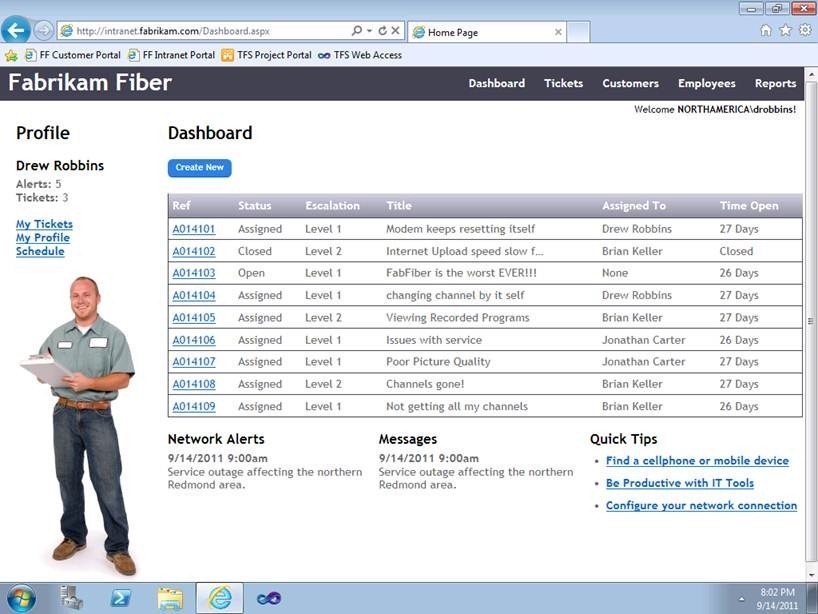Open the Favorites star icon

(786, 30)
